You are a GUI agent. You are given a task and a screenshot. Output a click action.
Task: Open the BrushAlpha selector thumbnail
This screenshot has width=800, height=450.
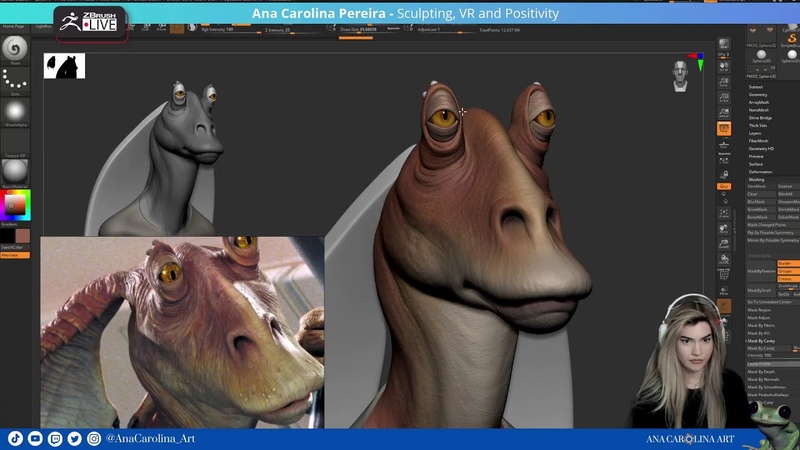point(15,111)
